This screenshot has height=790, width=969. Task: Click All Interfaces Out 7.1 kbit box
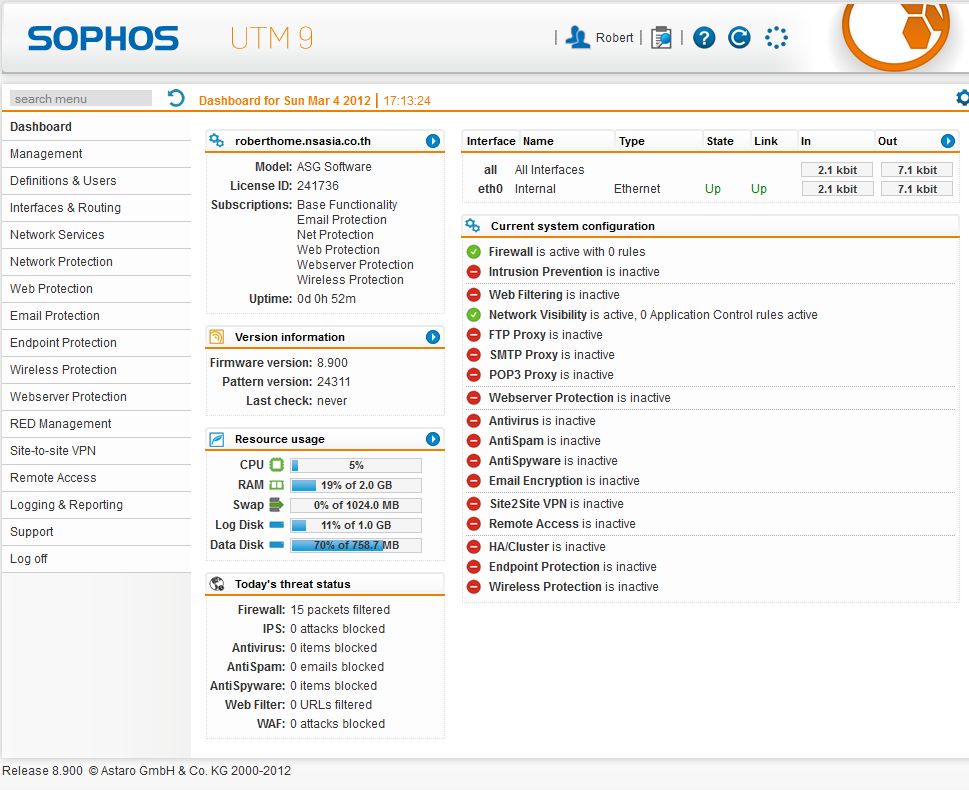tap(917, 169)
